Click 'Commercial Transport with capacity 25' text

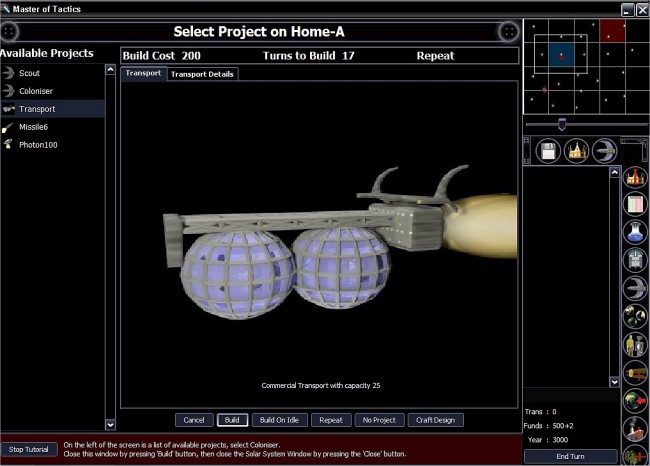coord(320,386)
